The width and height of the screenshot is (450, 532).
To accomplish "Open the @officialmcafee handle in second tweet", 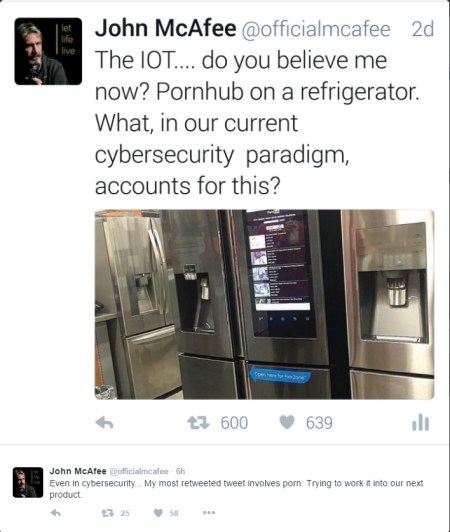I will coord(138,471).
